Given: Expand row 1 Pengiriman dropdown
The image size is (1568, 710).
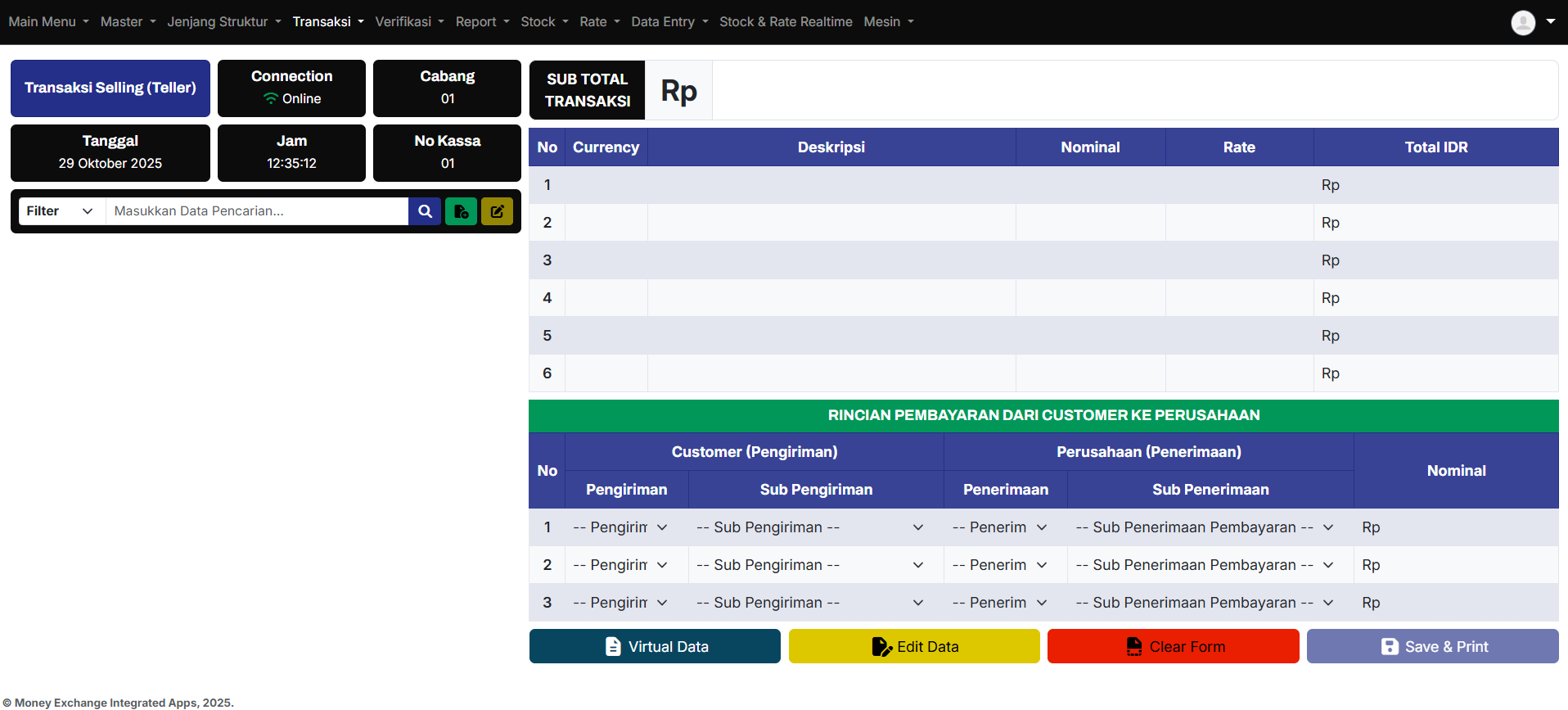Looking at the screenshot, I should coord(620,527).
